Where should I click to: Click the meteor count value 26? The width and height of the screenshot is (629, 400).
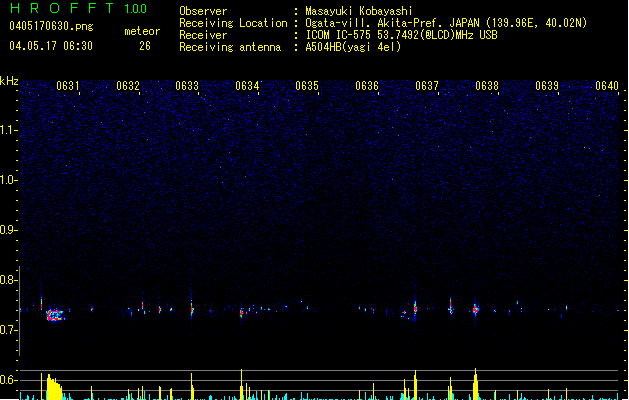pos(145,46)
